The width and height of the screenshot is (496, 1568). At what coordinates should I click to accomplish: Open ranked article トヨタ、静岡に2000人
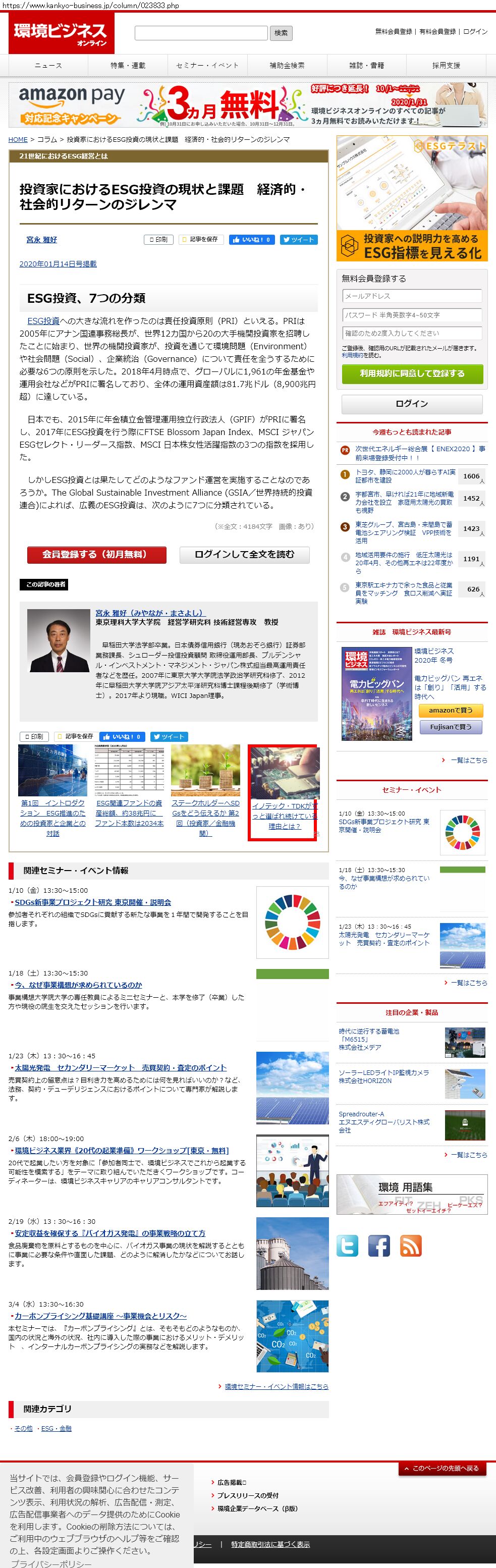click(x=405, y=476)
